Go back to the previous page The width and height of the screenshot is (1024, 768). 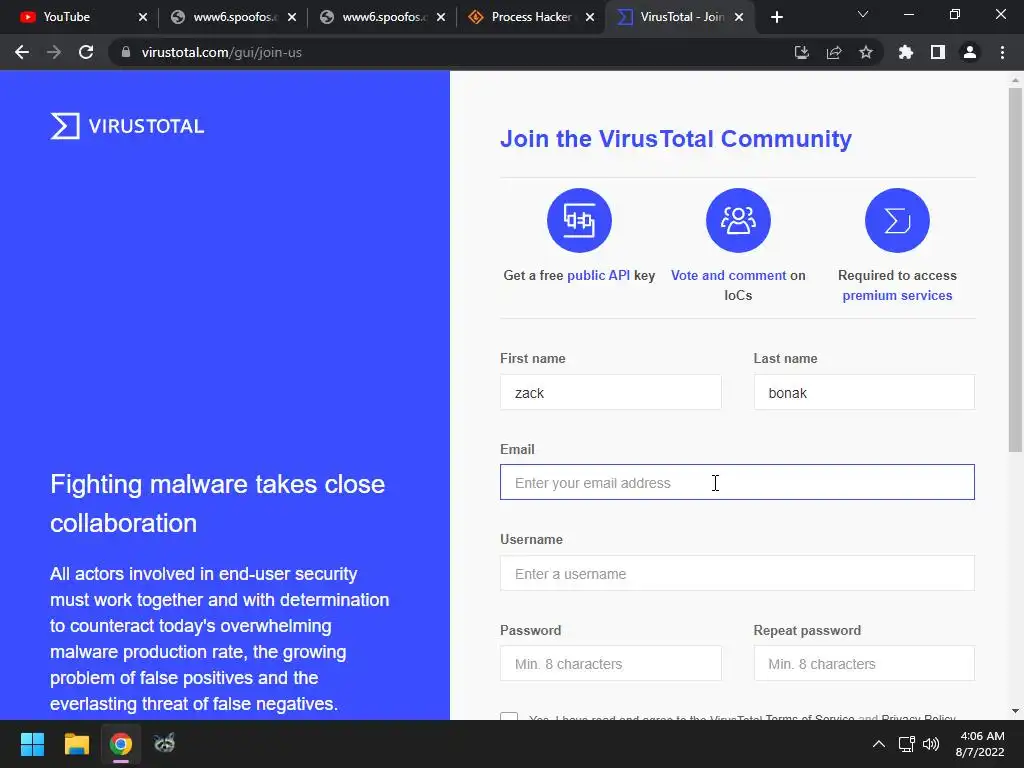[x=22, y=52]
